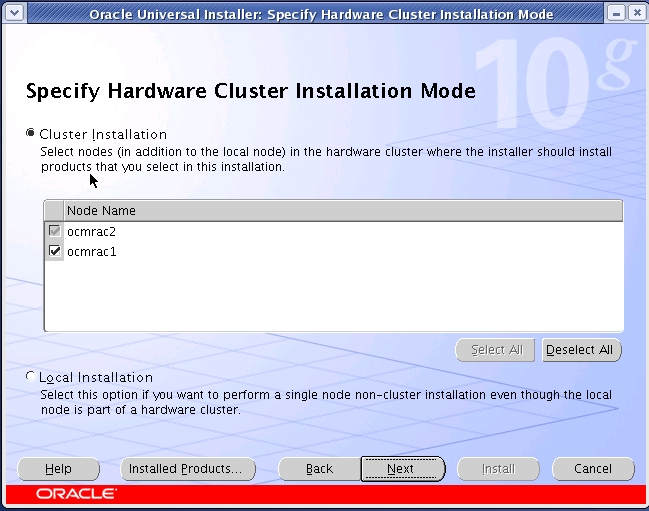
Task: Click the greyed ocmrac2 node checkbox
Action: [x=55, y=230]
